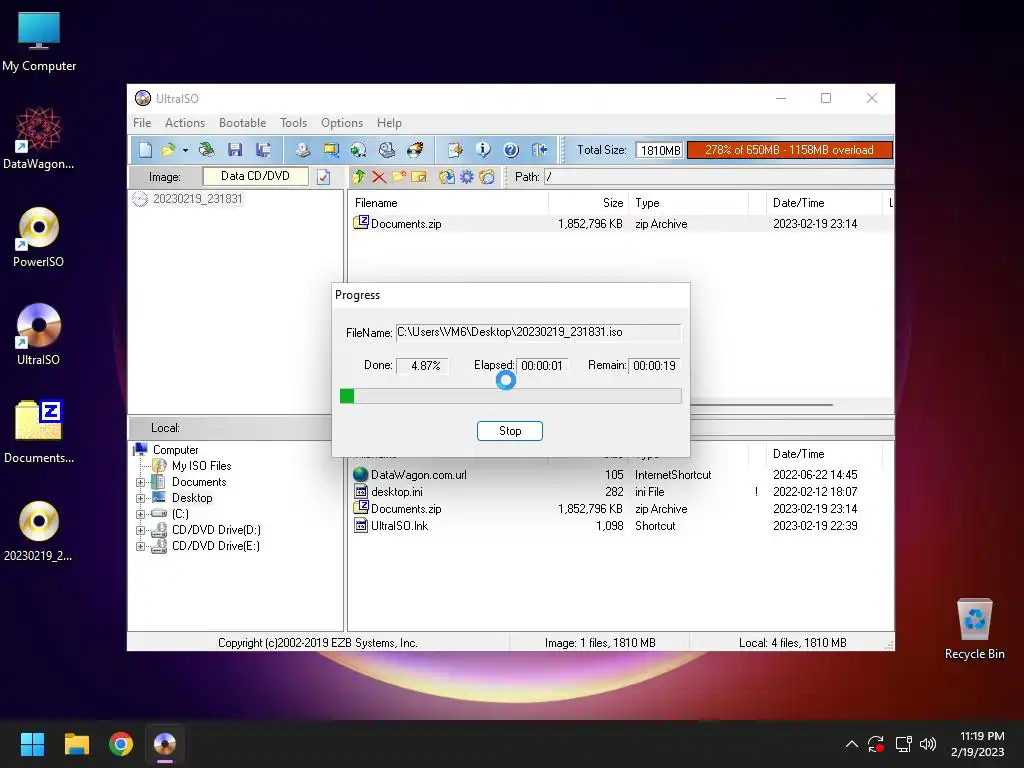Click the red X Delete icon

click(379, 177)
